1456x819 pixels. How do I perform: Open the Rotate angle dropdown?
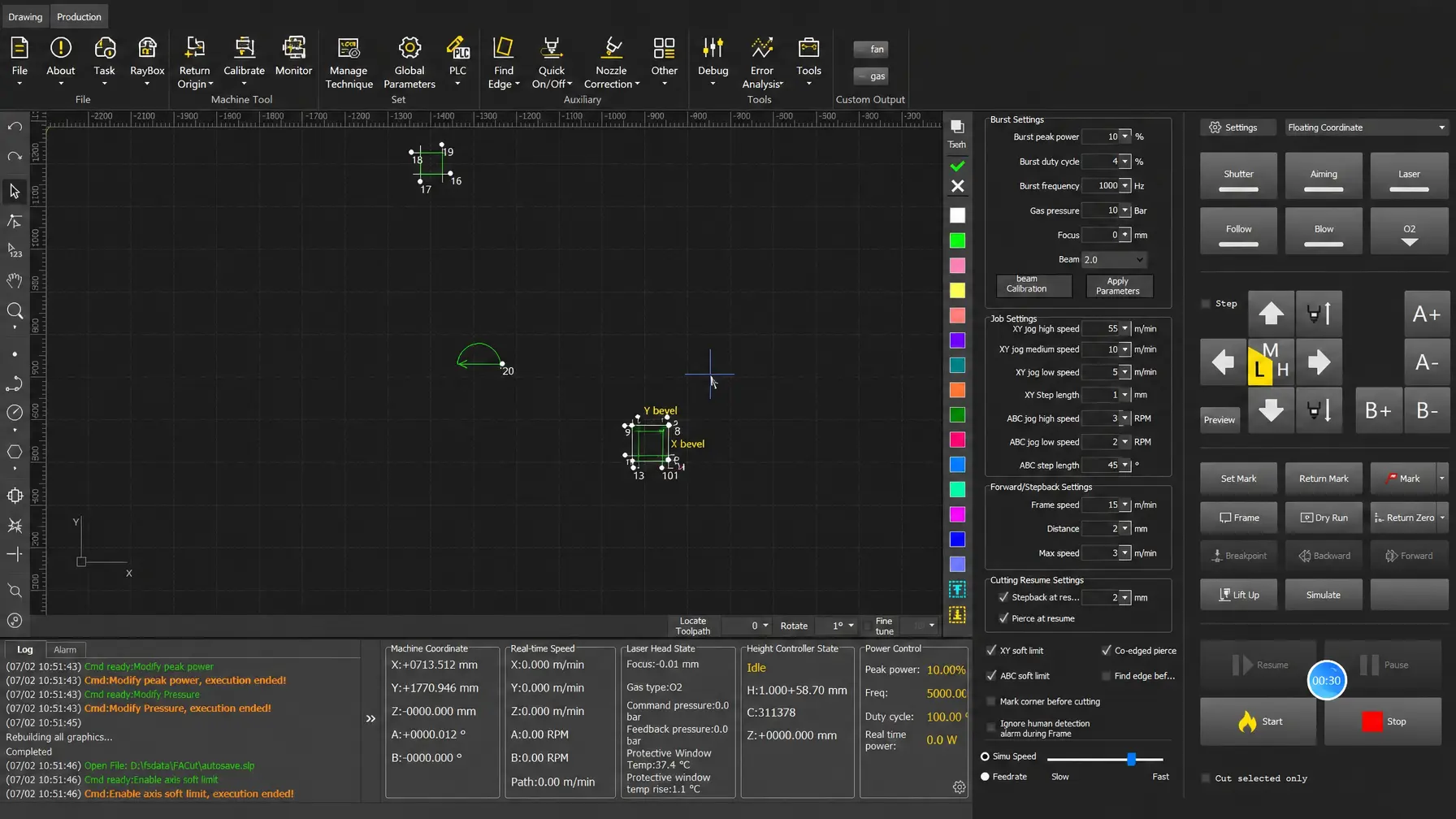coord(851,626)
